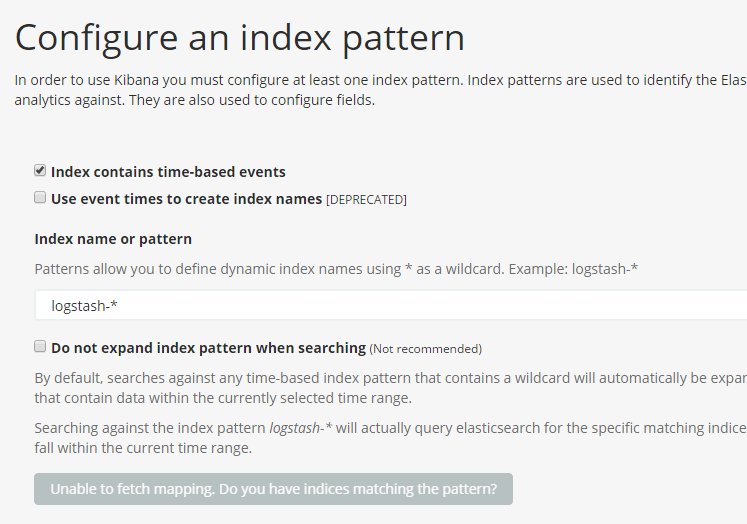
Task: Click the "Do not expand index pattern when searching" label
Action: [x=208, y=348]
